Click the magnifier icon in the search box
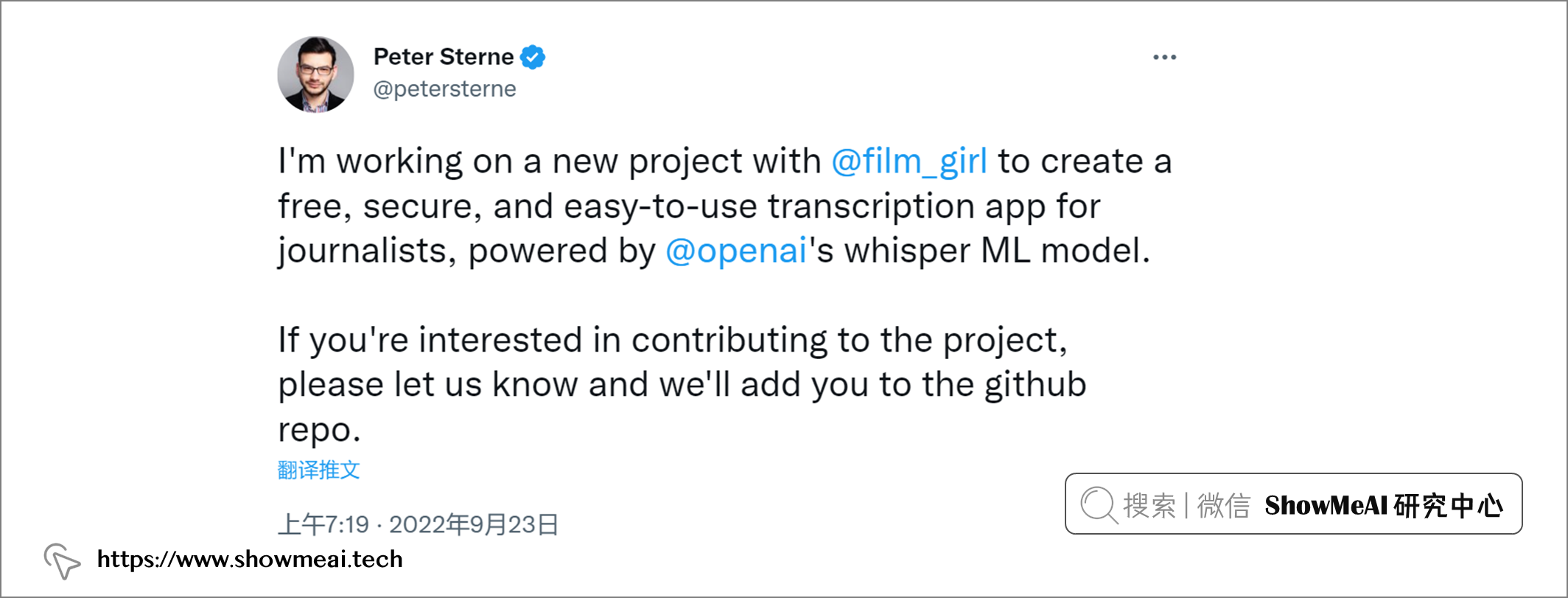Viewport: 1568px width, 598px height. [x=1099, y=505]
